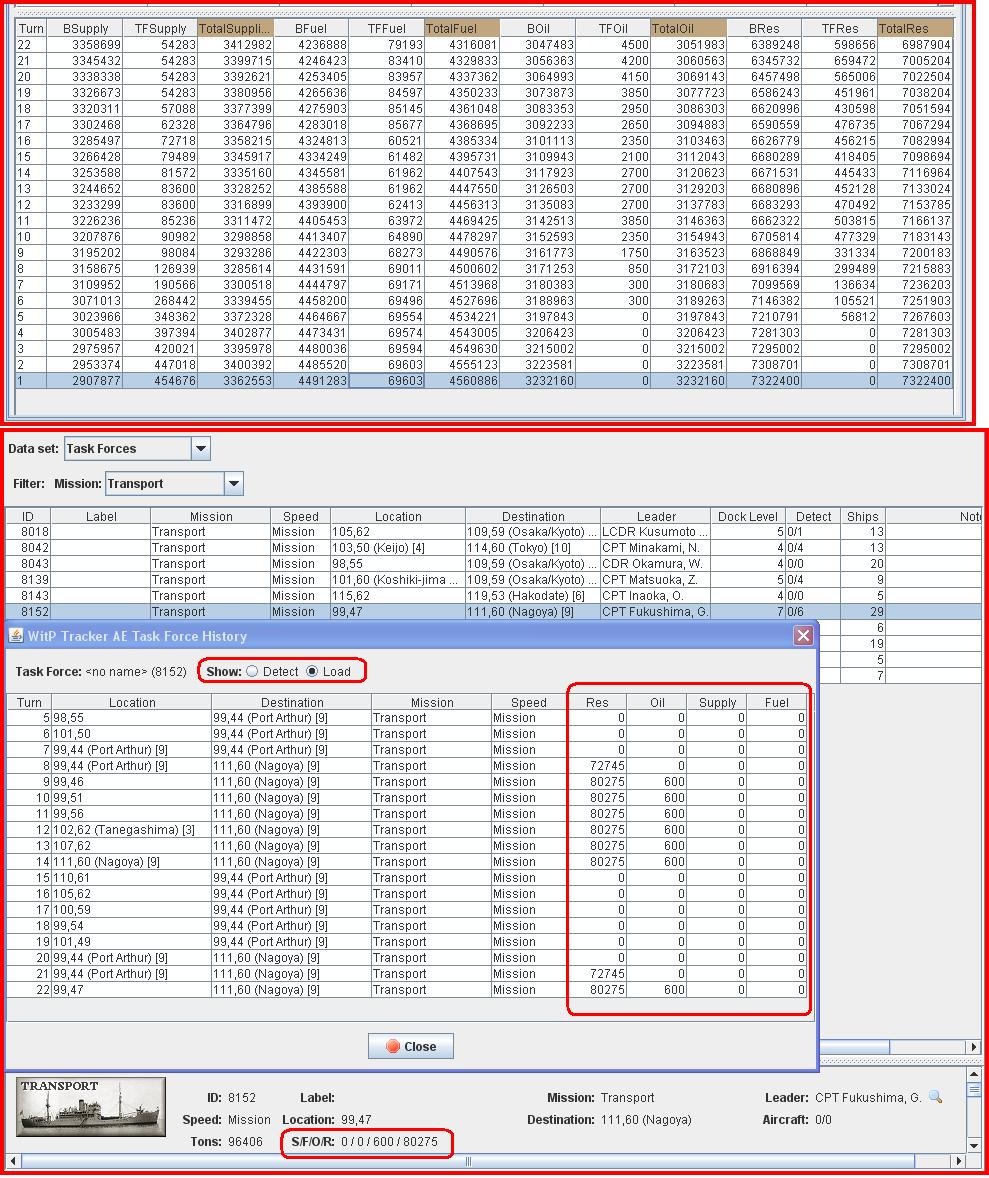
Task: Click the task force Detect column header
Action: (x=813, y=516)
